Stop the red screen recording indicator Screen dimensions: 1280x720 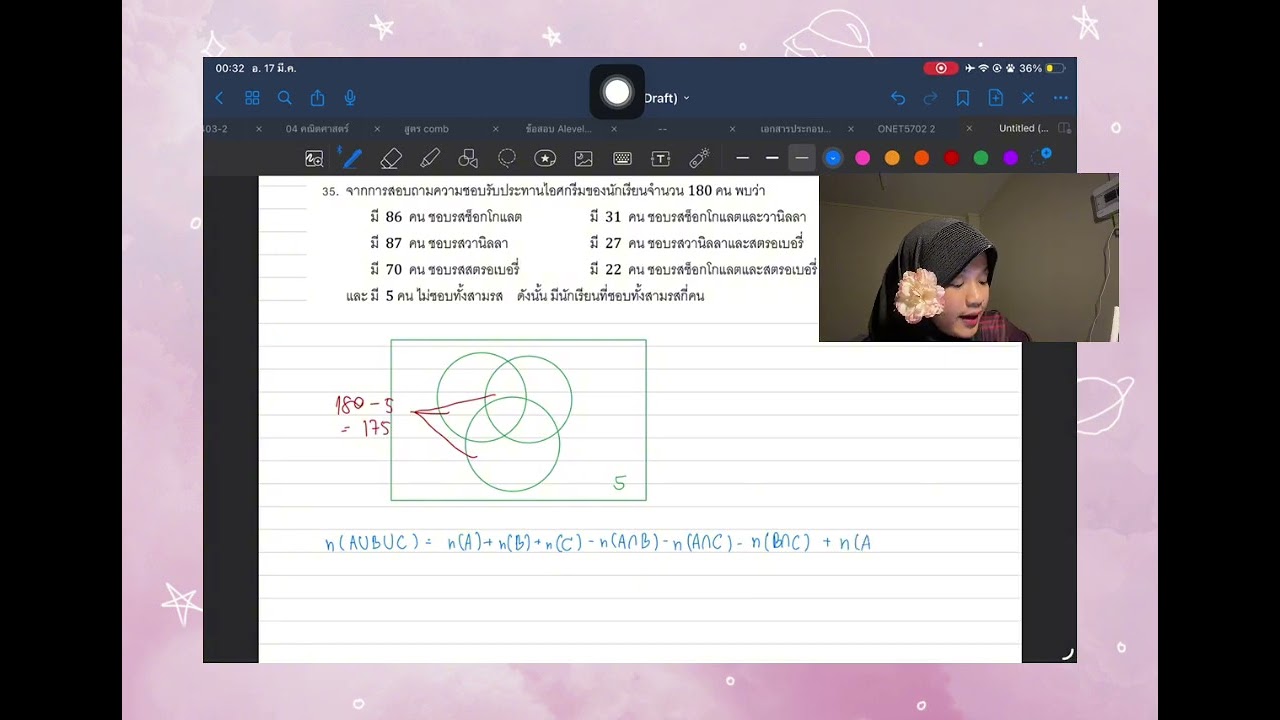pyautogui.click(x=941, y=68)
